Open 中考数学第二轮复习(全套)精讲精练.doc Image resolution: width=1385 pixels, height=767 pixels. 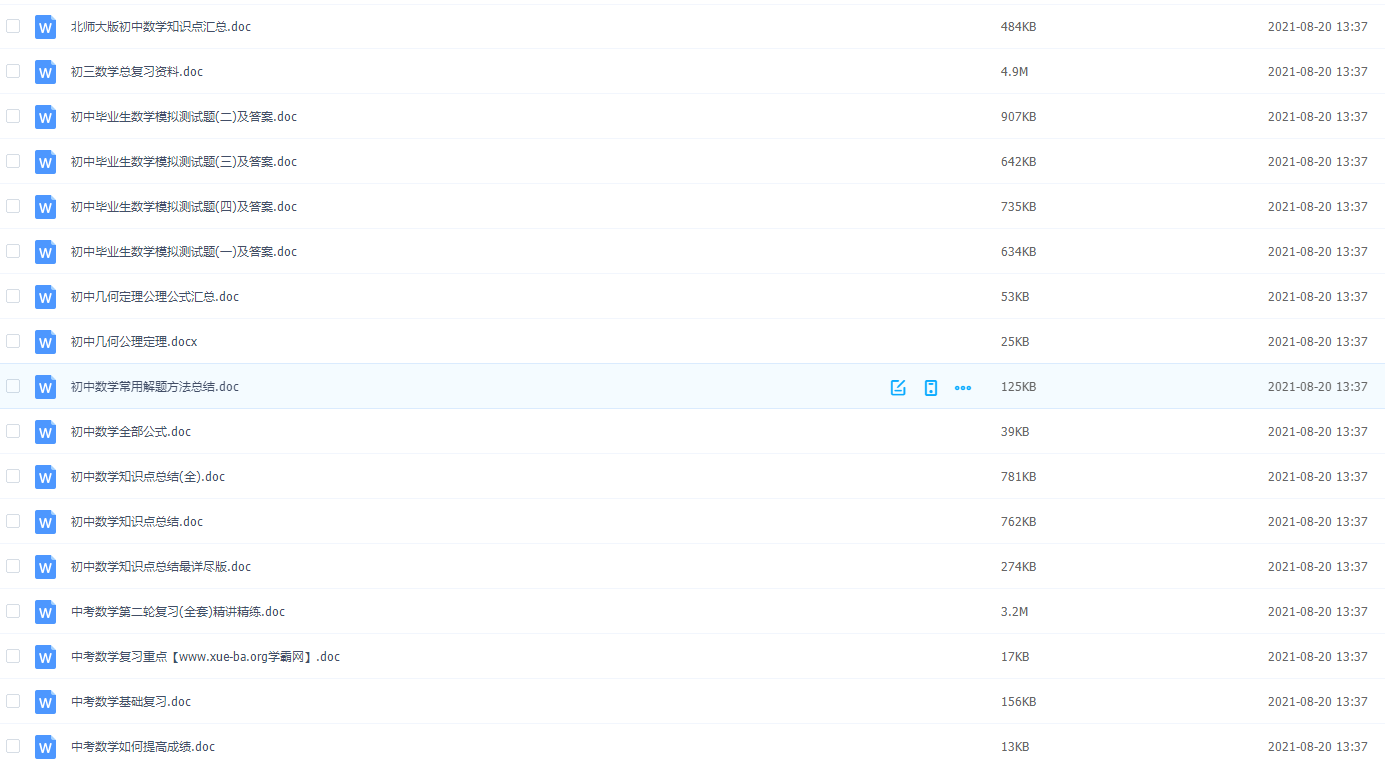click(177, 612)
